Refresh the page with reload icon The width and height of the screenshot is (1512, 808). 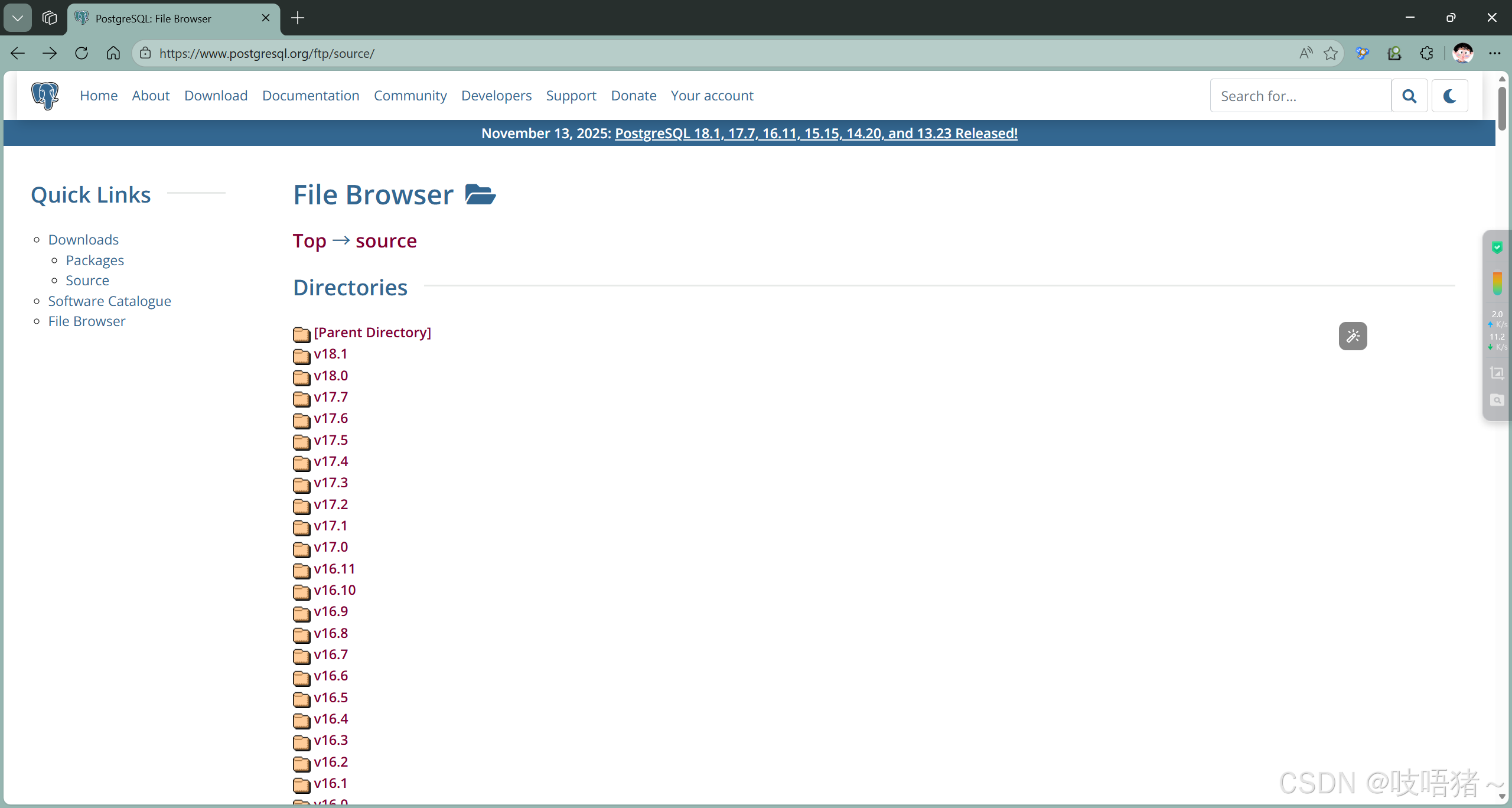tap(82, 53)
